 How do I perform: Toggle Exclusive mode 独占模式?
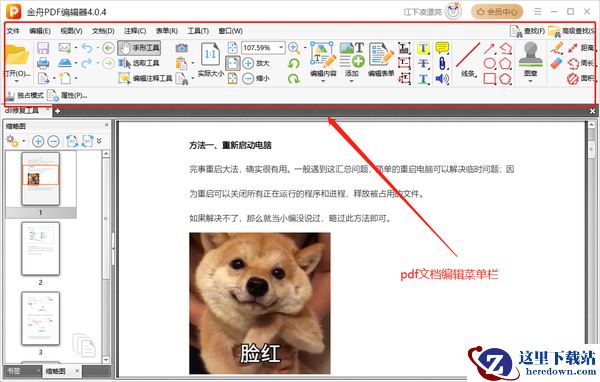tap(25, 95)
